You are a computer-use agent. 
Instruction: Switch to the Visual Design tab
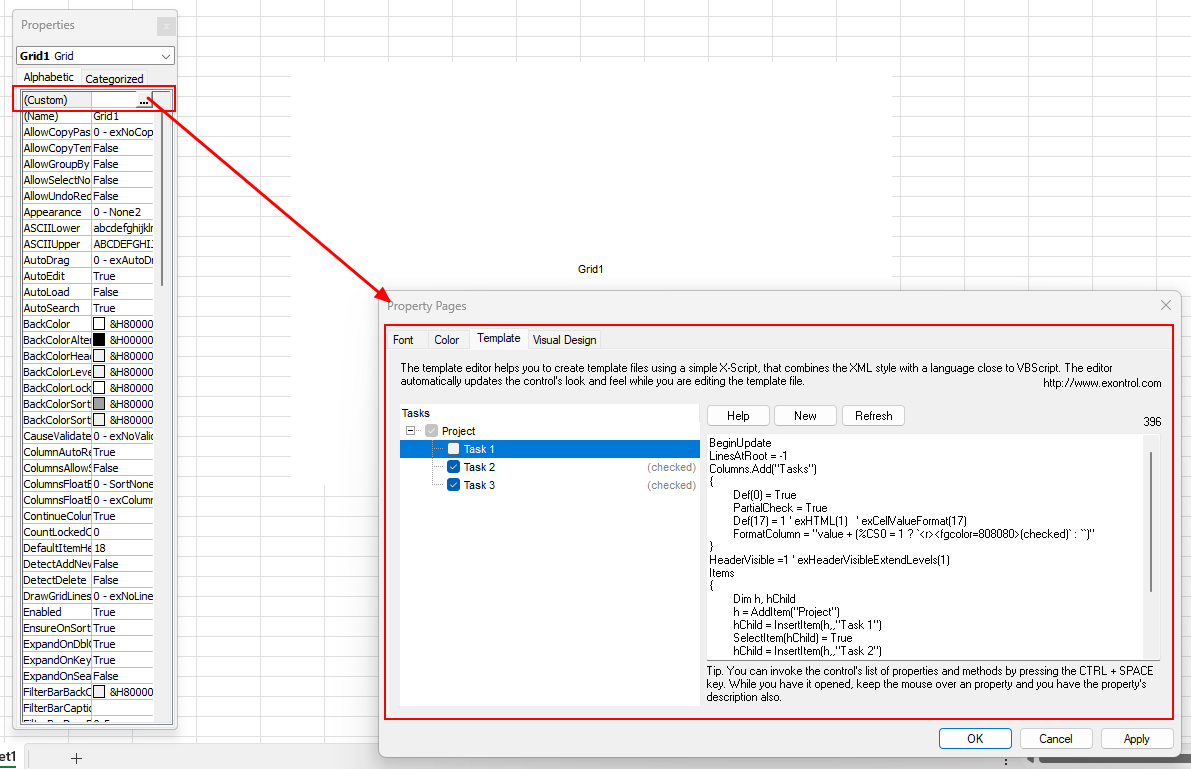pos(564,340)
